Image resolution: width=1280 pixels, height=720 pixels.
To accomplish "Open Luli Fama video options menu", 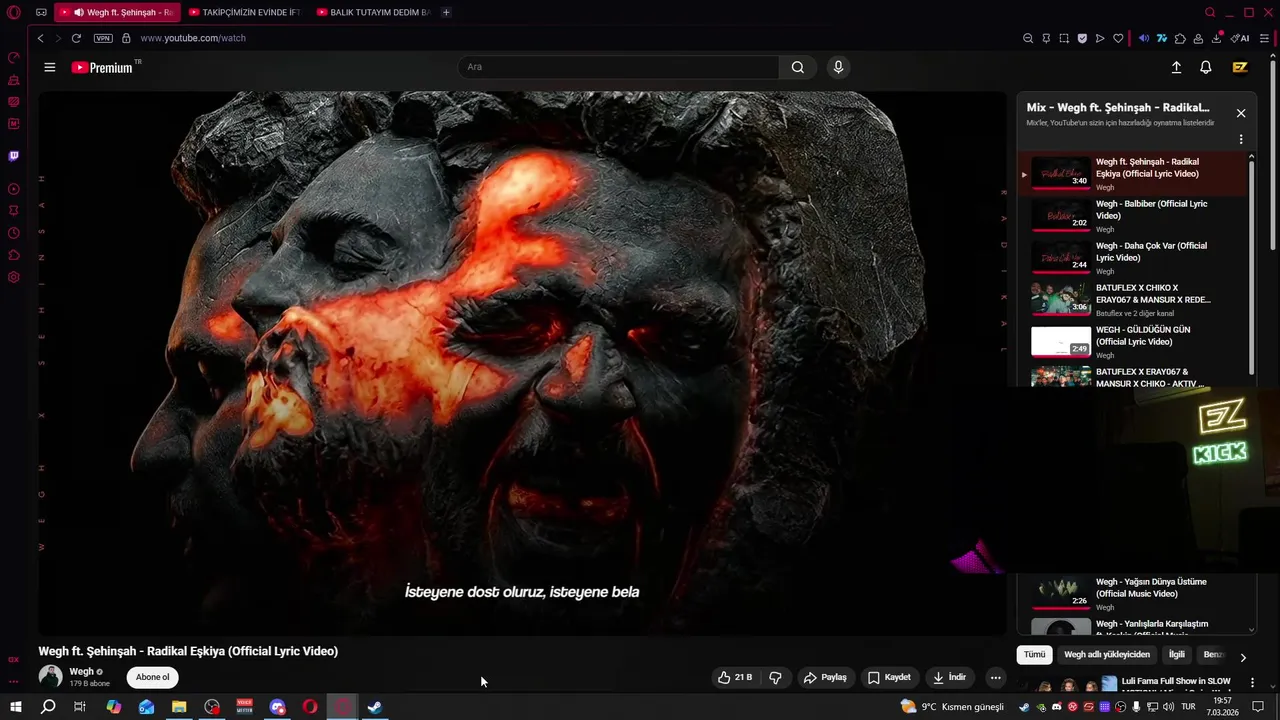I will tap(1252, 682).
